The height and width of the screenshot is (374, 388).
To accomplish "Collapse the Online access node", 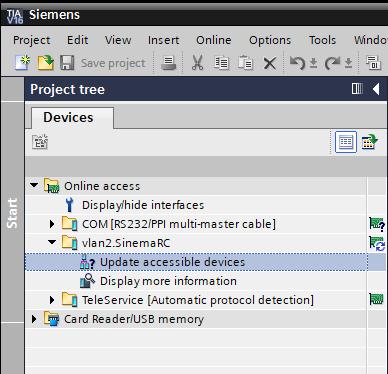I will 34,185.
